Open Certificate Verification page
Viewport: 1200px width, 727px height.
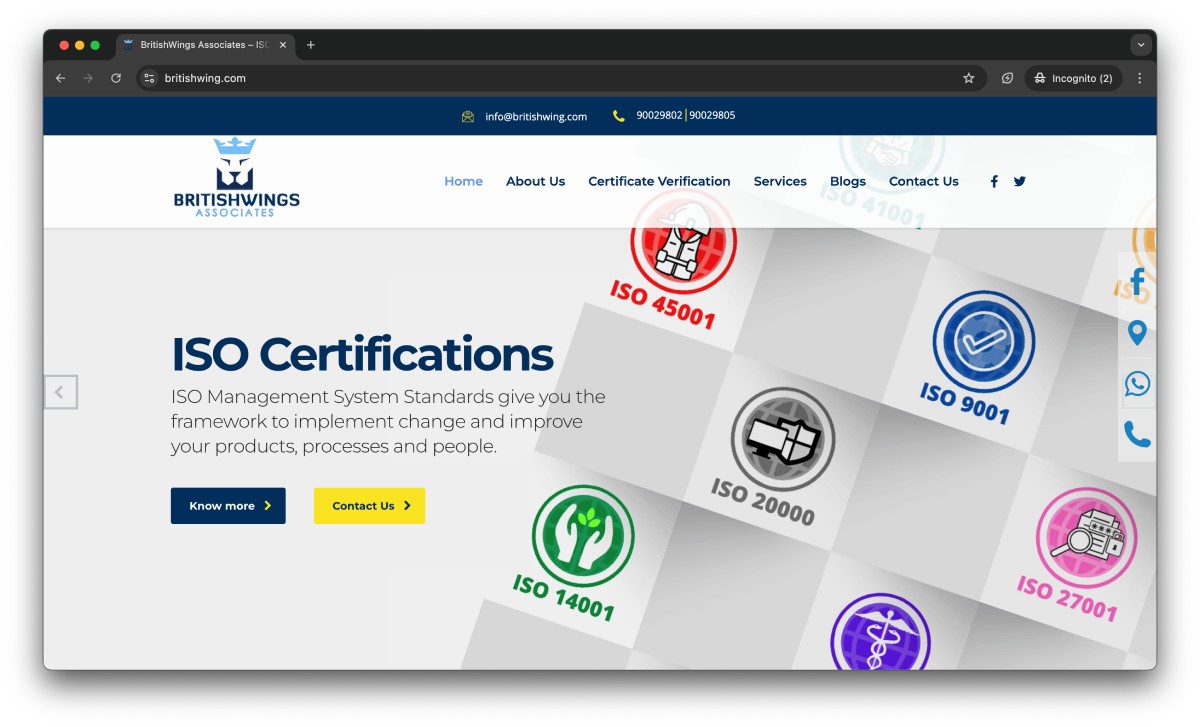click(659, 181)
